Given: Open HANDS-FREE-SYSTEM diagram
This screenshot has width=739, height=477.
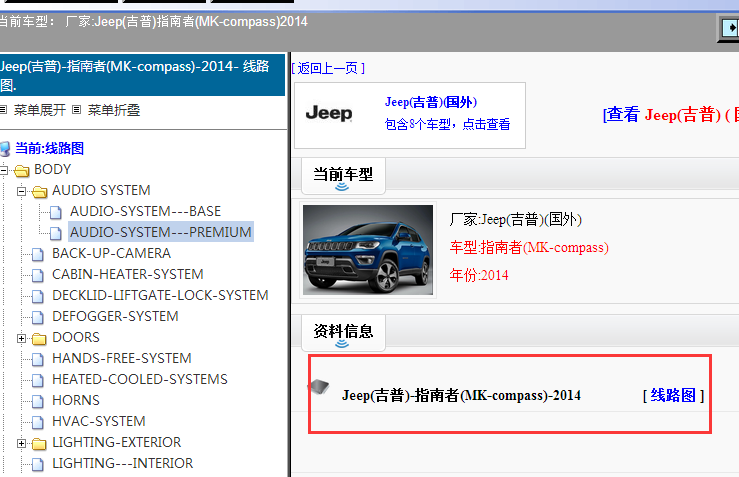Looking at the screenshot, I should 122,358.
